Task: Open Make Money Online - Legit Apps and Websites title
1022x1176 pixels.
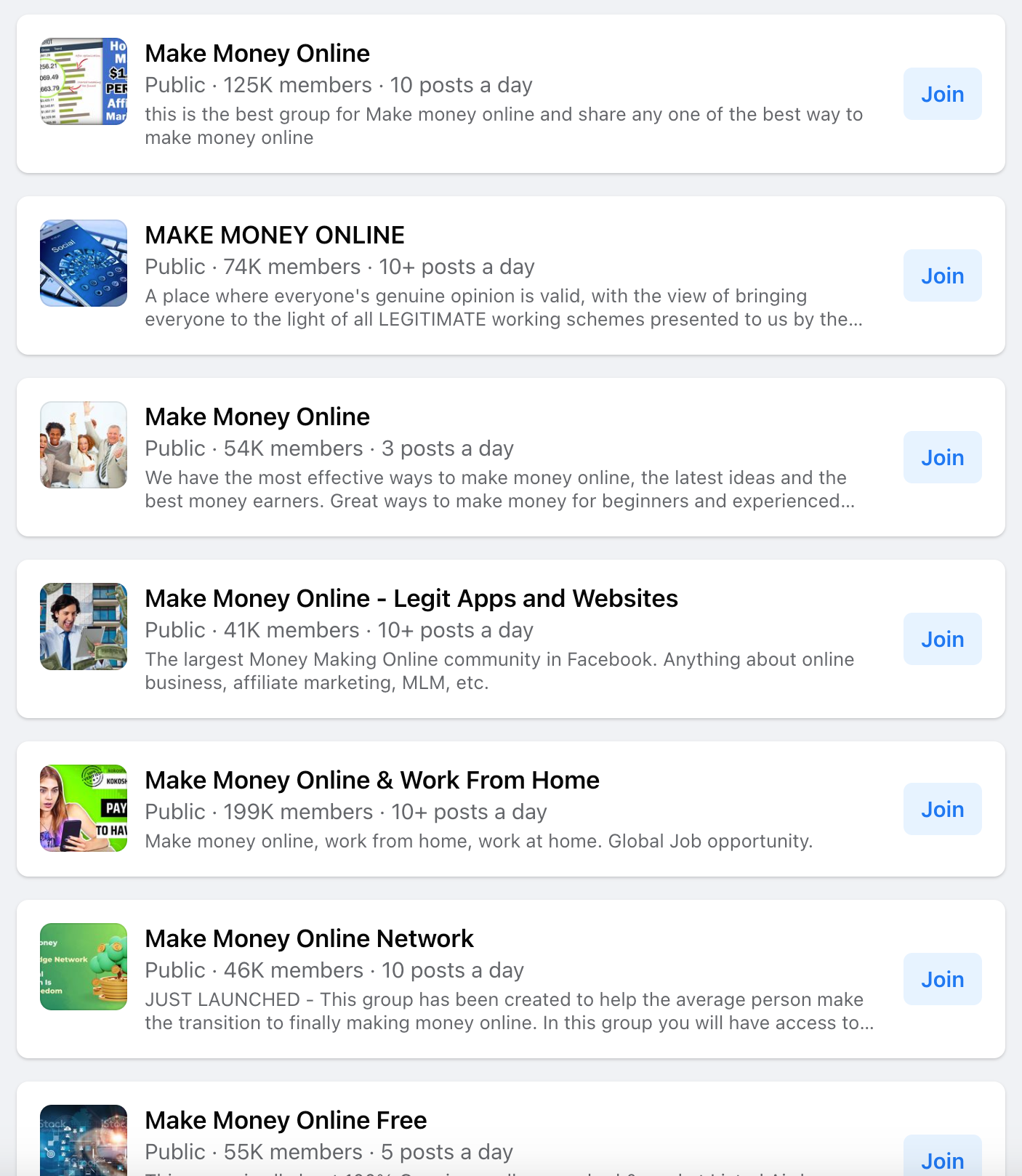Action: tap(411, 598)
